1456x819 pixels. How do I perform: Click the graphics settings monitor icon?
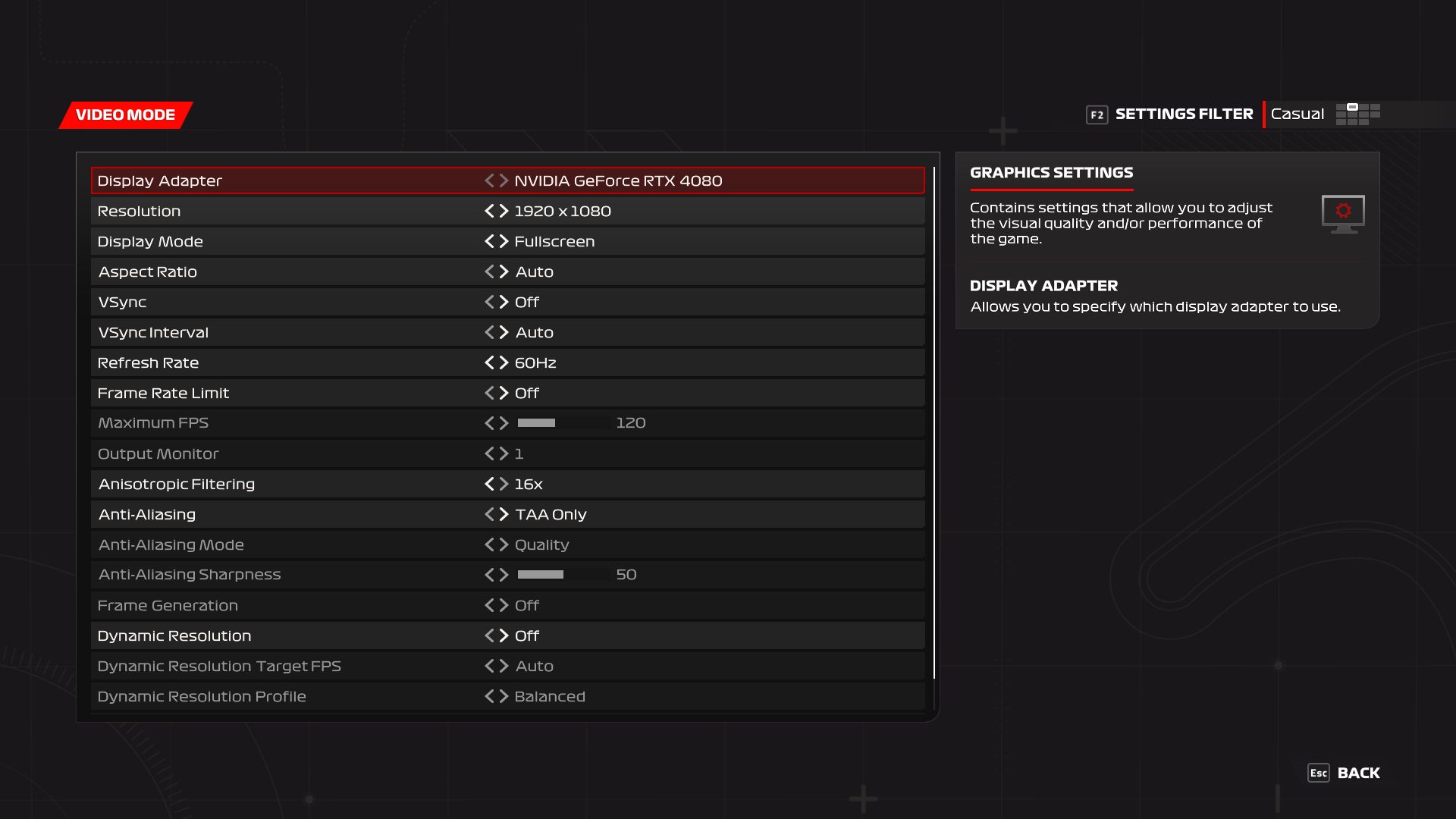(1343, 214)
